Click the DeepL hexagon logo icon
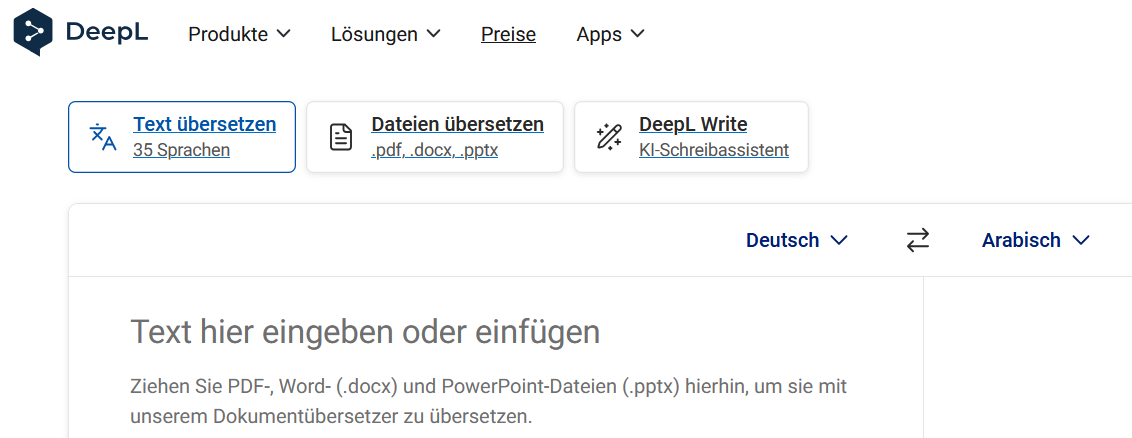Image resolution: width=1132 pixels, height=438 pixels. [32, 32]
